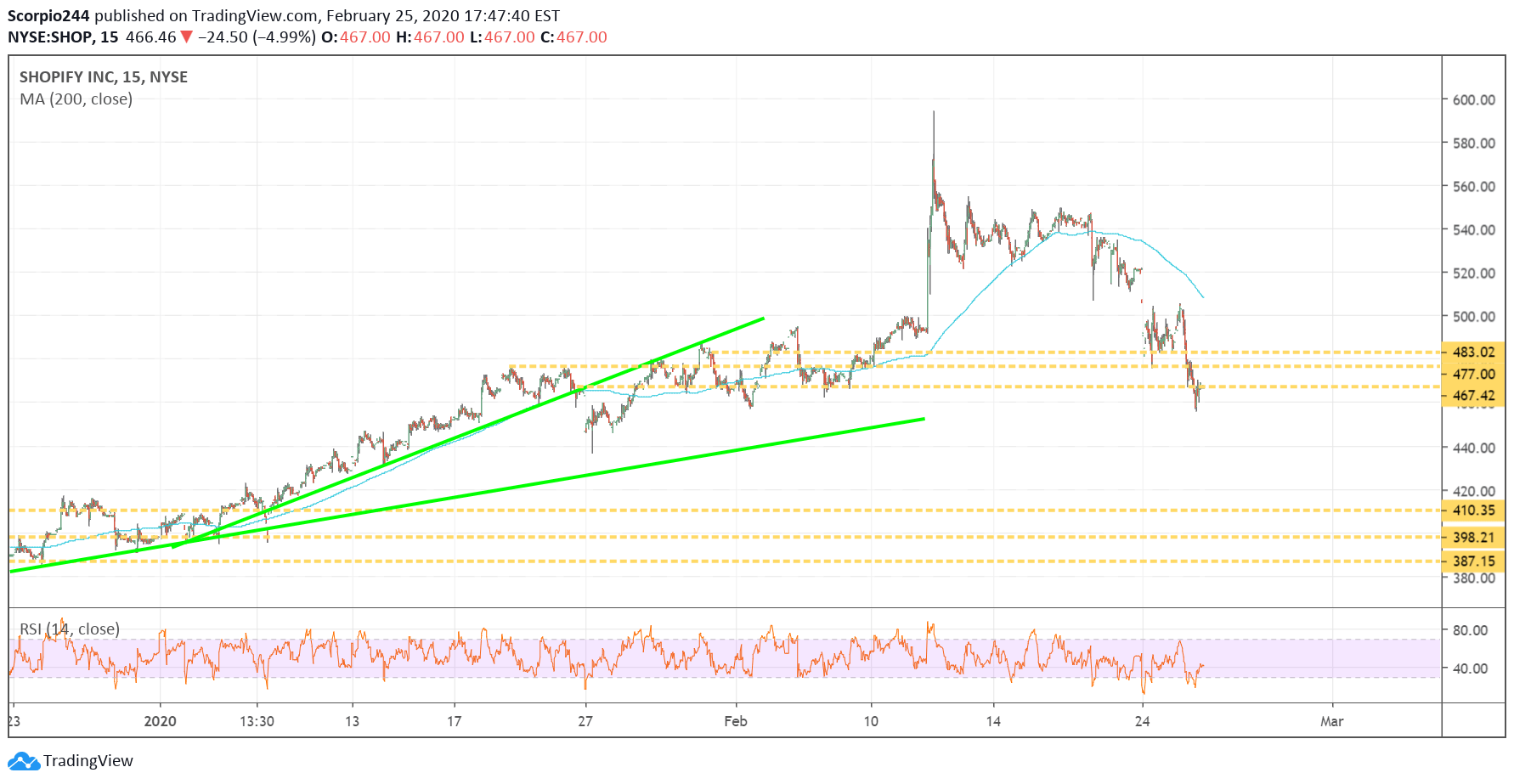Click the RSI 80.00 axis value

pos(1471,630)
